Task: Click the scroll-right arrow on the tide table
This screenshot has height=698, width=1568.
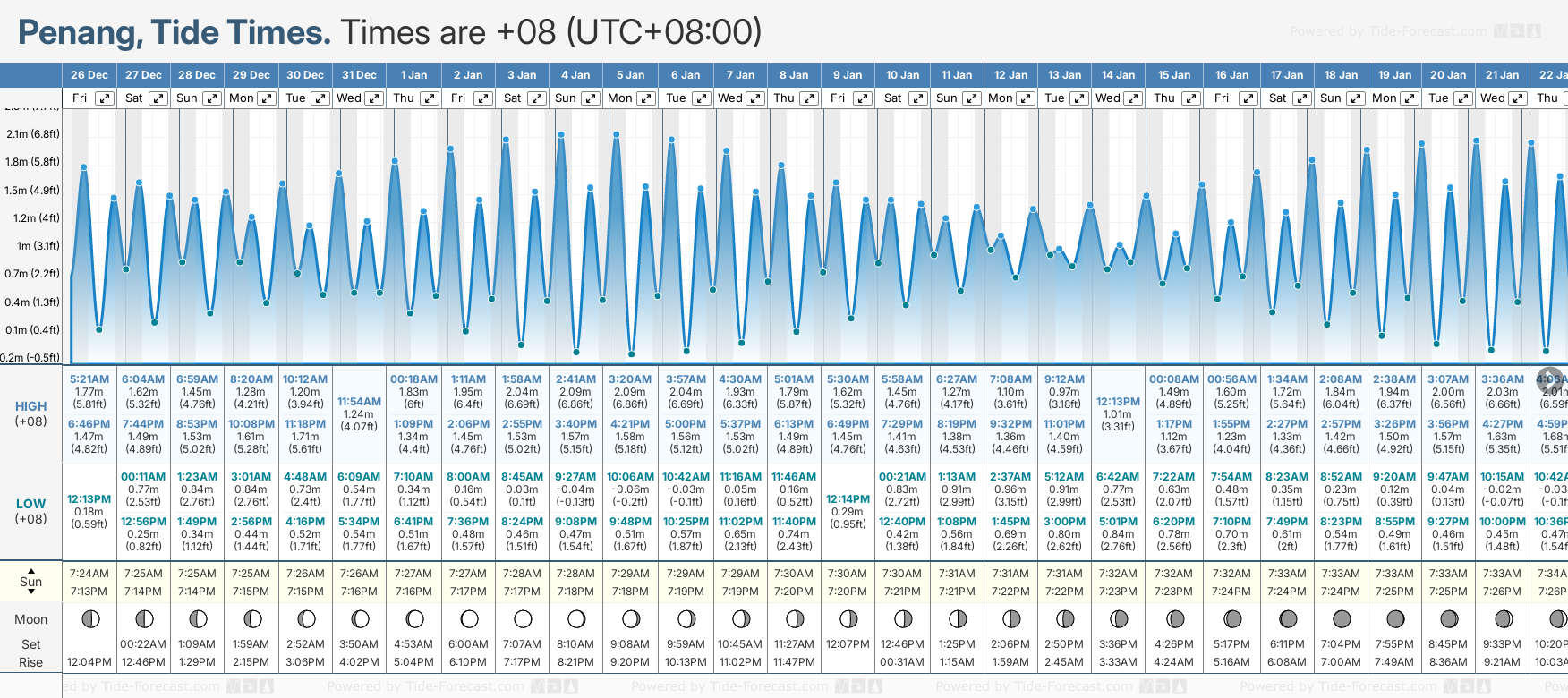Action: tap(1550, 378)
